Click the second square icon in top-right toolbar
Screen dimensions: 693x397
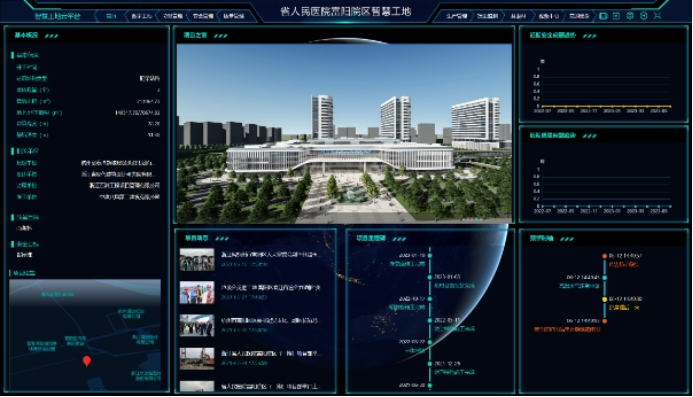point(617,16)
